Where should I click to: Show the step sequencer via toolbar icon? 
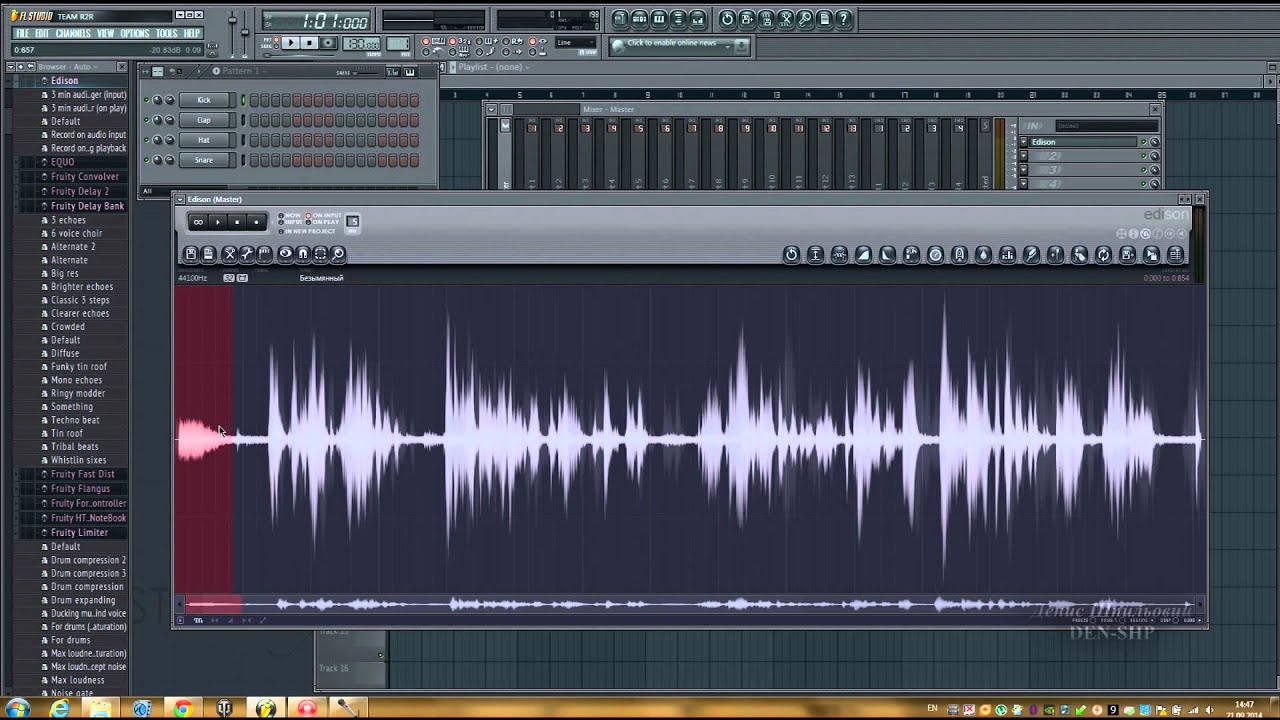(x=640, y=19)
